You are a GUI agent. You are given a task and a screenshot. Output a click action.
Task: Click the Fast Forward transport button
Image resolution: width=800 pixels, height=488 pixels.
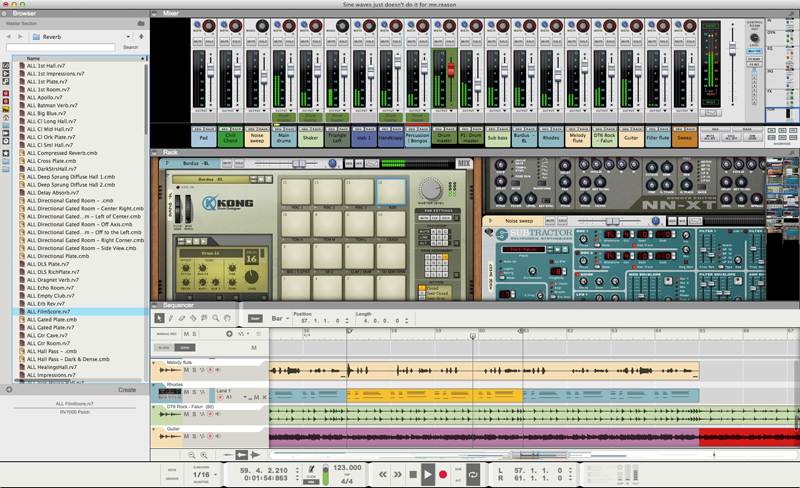398,473
